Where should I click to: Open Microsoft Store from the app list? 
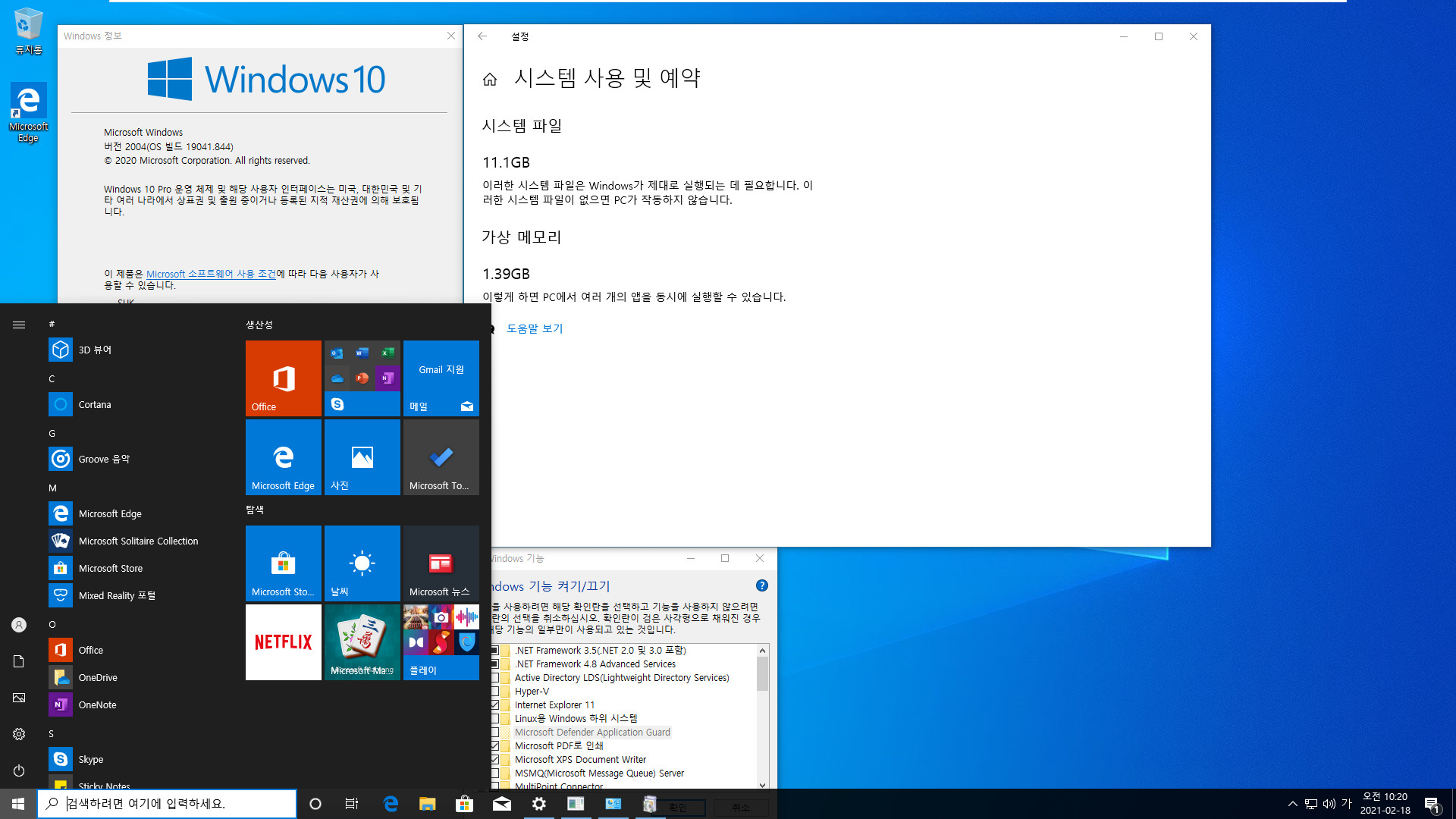pyautogui.click(x=136, y=568)
